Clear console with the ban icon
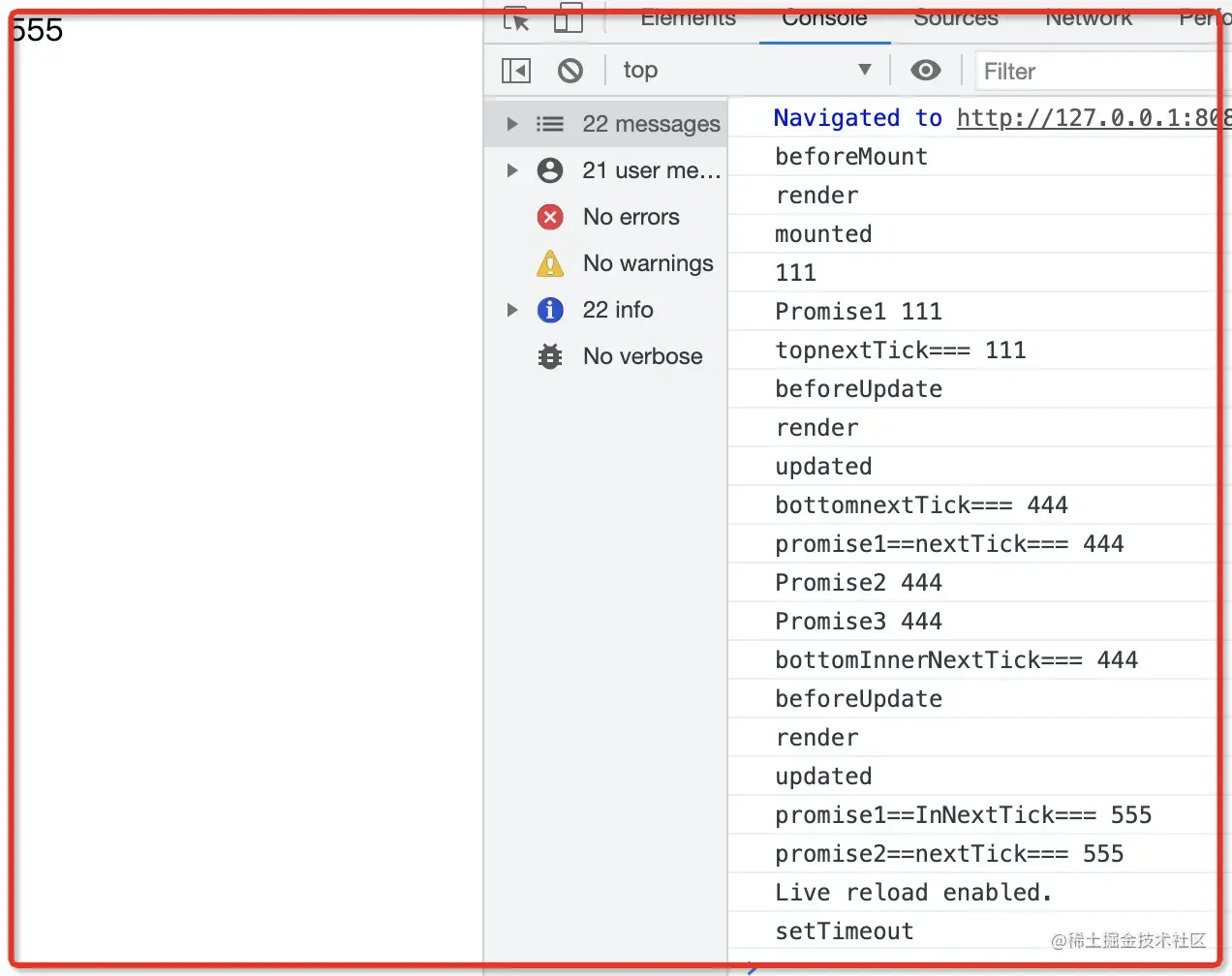 tap(570, 71)
